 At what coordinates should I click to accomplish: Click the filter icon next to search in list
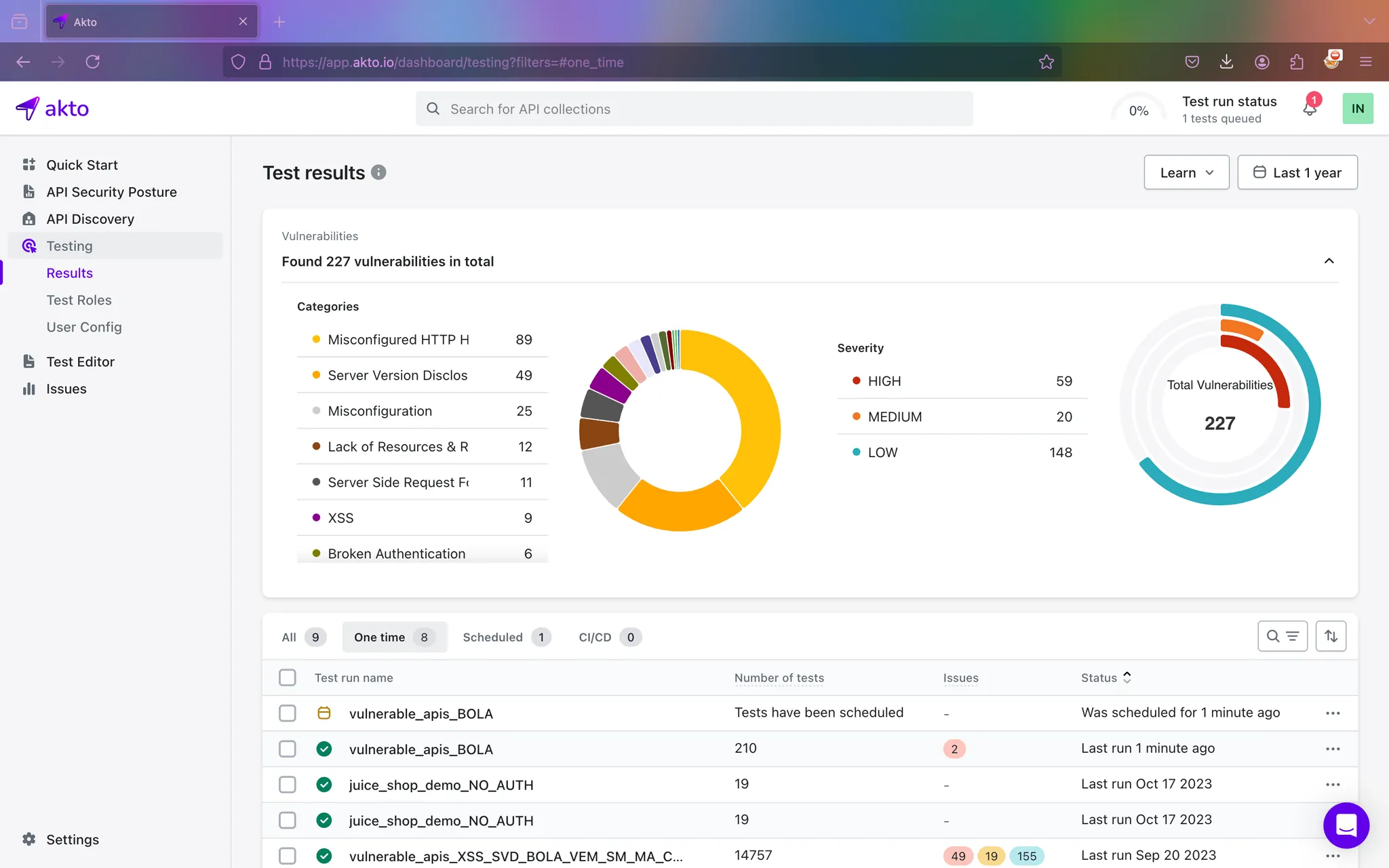click(1293, 636)
